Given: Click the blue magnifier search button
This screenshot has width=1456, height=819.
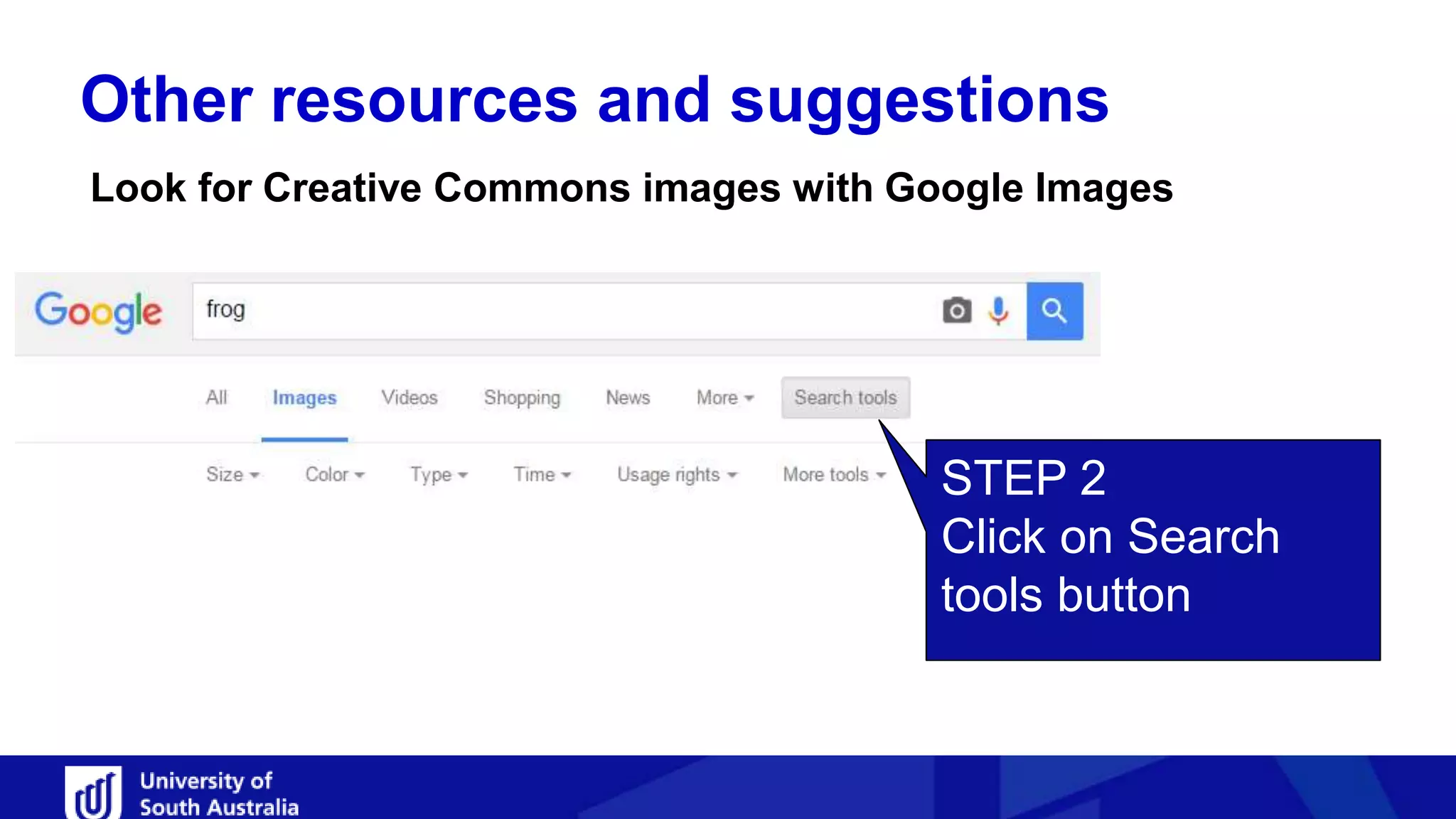Looking at the screenshot, I should (x=1055, y=311).
